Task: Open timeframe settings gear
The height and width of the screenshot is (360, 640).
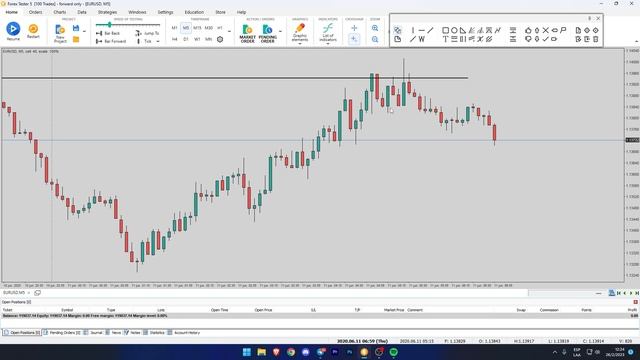Action: [220, 39]
